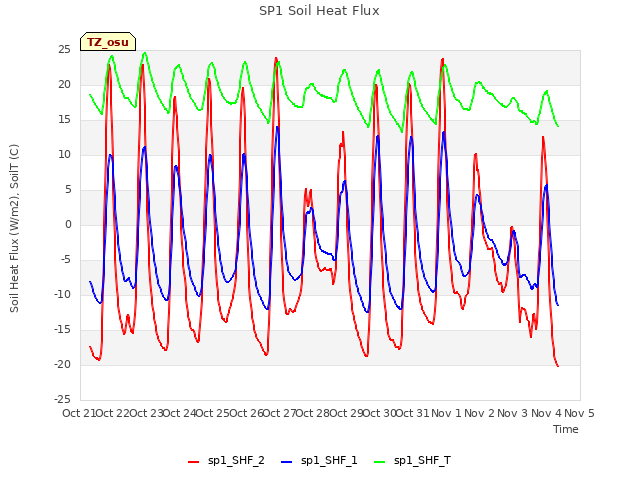
Task: Click the -5 y-axis tick label
Action: [65, 260]
